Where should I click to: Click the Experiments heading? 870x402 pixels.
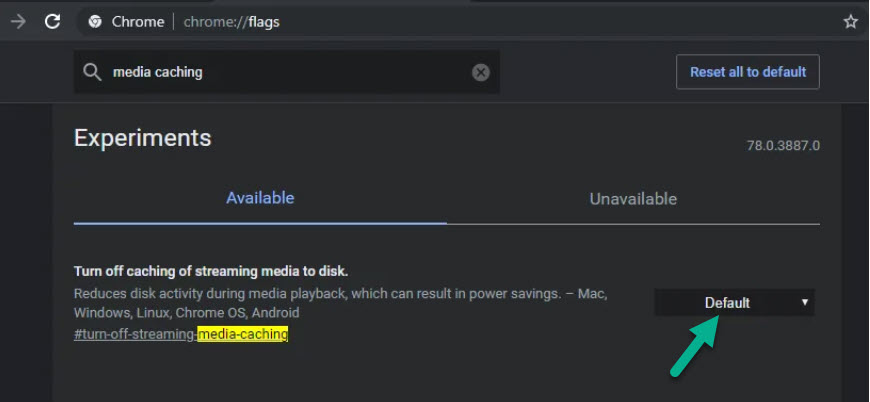coord(143,137)
